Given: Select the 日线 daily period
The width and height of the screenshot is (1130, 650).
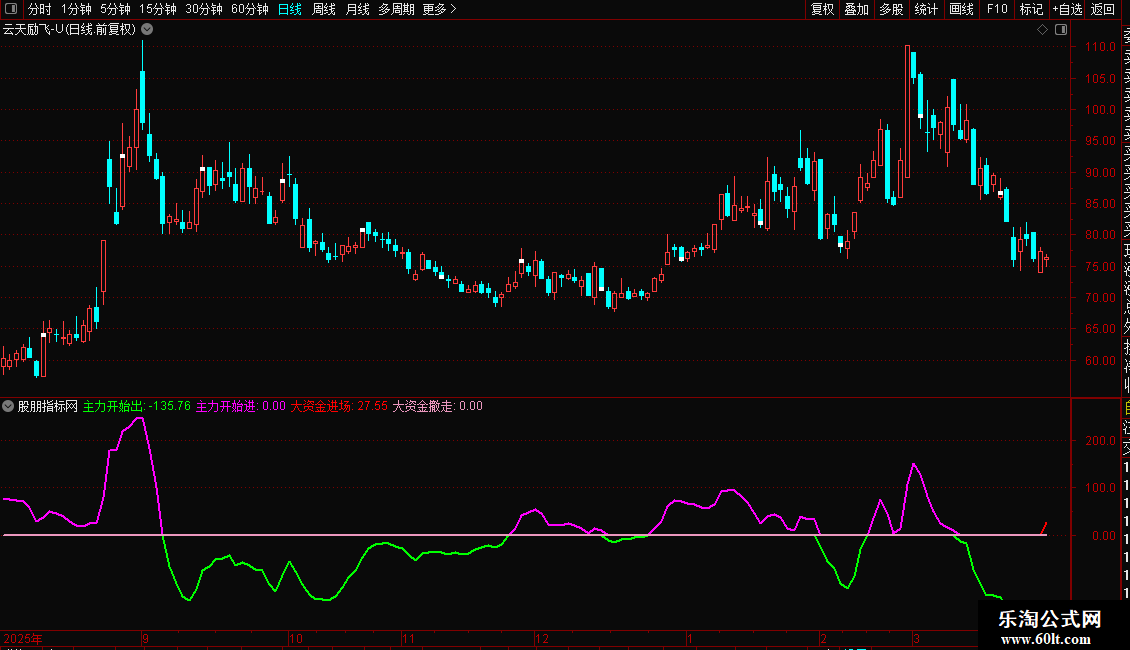Looking at the screenshot, I should 290,9.
